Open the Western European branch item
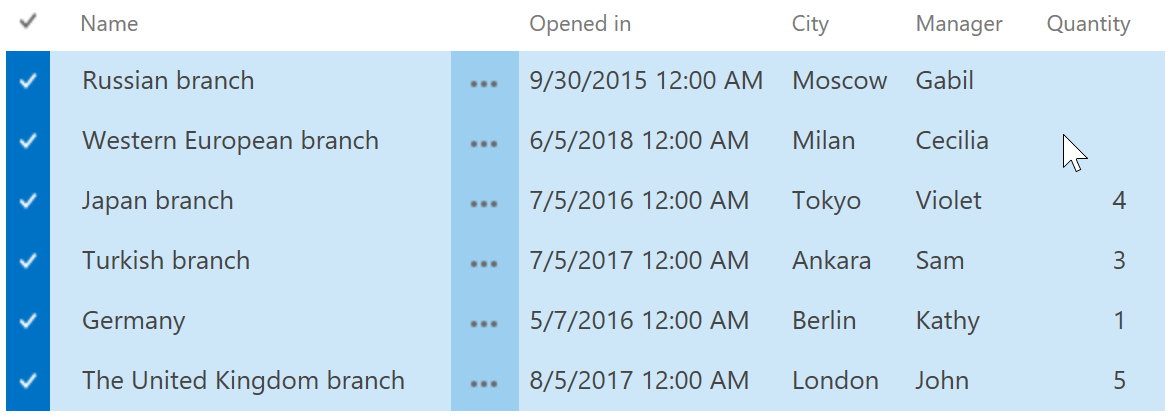Viewport: 1174px width, 419px height. click(x=231, y=141)
